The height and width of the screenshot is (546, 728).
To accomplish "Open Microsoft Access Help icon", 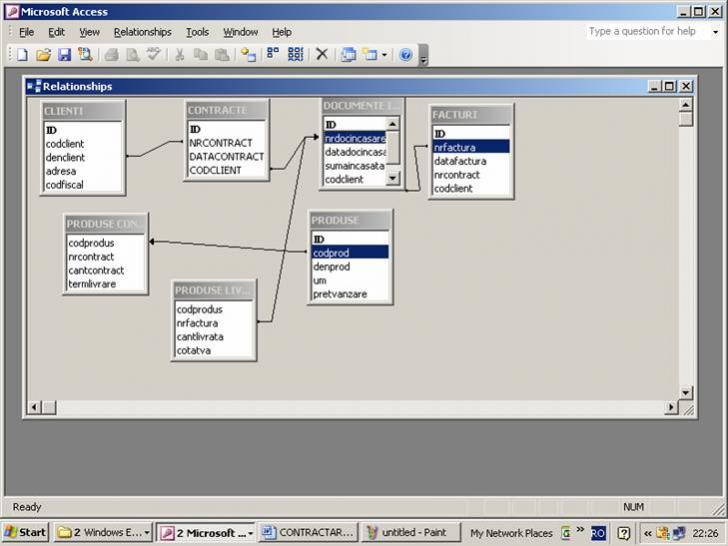I will (x=406, y=55).
